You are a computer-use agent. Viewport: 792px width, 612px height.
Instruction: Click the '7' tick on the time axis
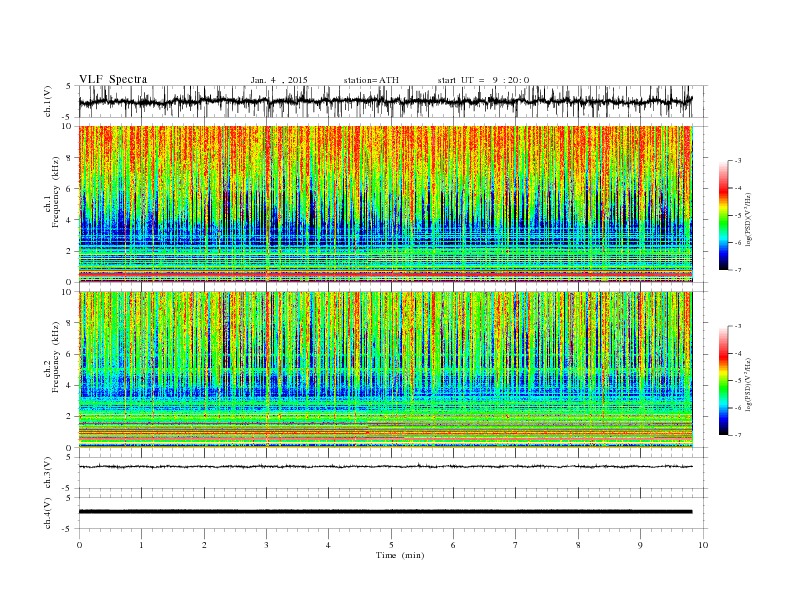[516, 545]
